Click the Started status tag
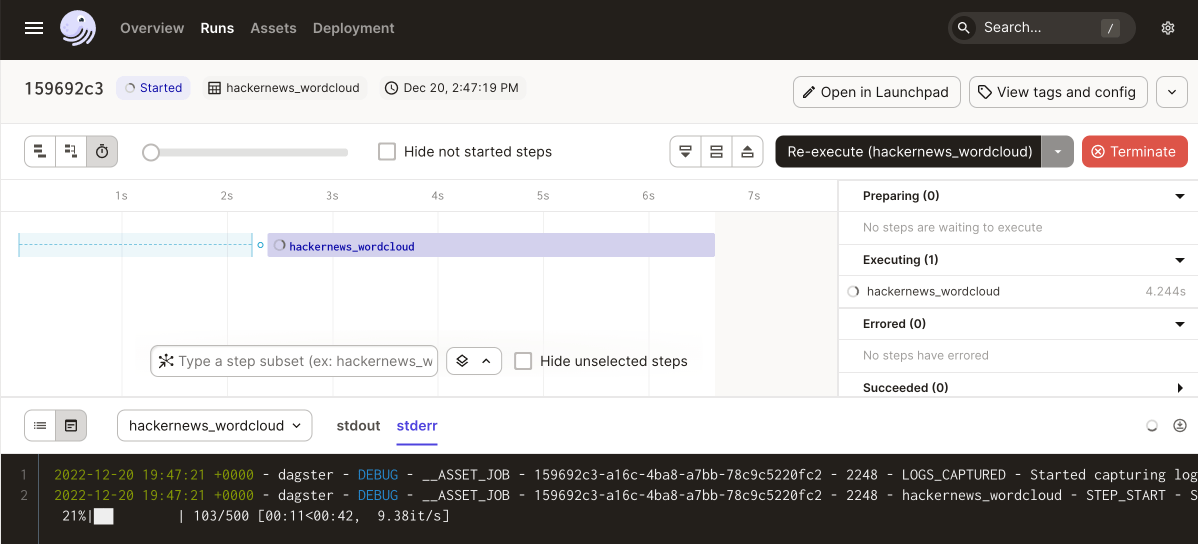 point(153,88)
